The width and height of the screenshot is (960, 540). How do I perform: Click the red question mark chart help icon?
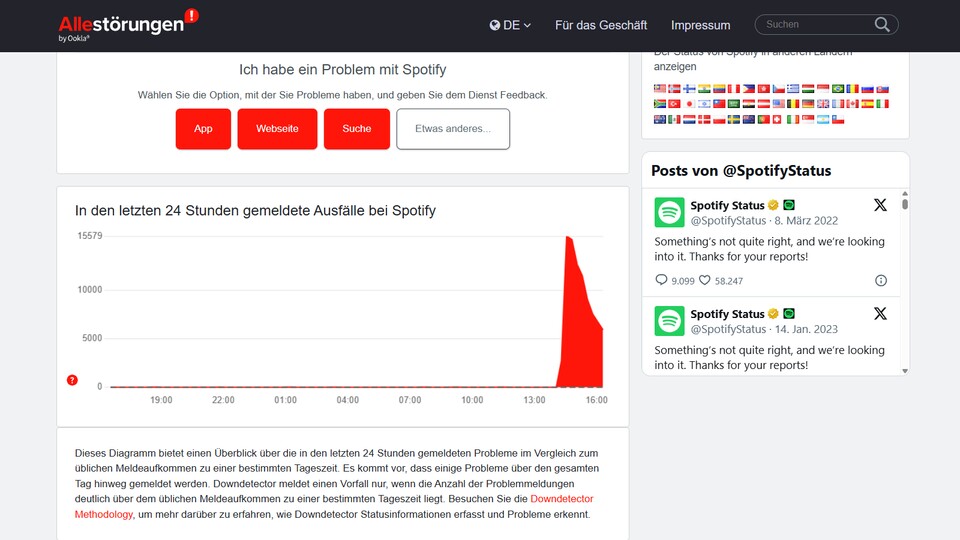coord(72,380)
